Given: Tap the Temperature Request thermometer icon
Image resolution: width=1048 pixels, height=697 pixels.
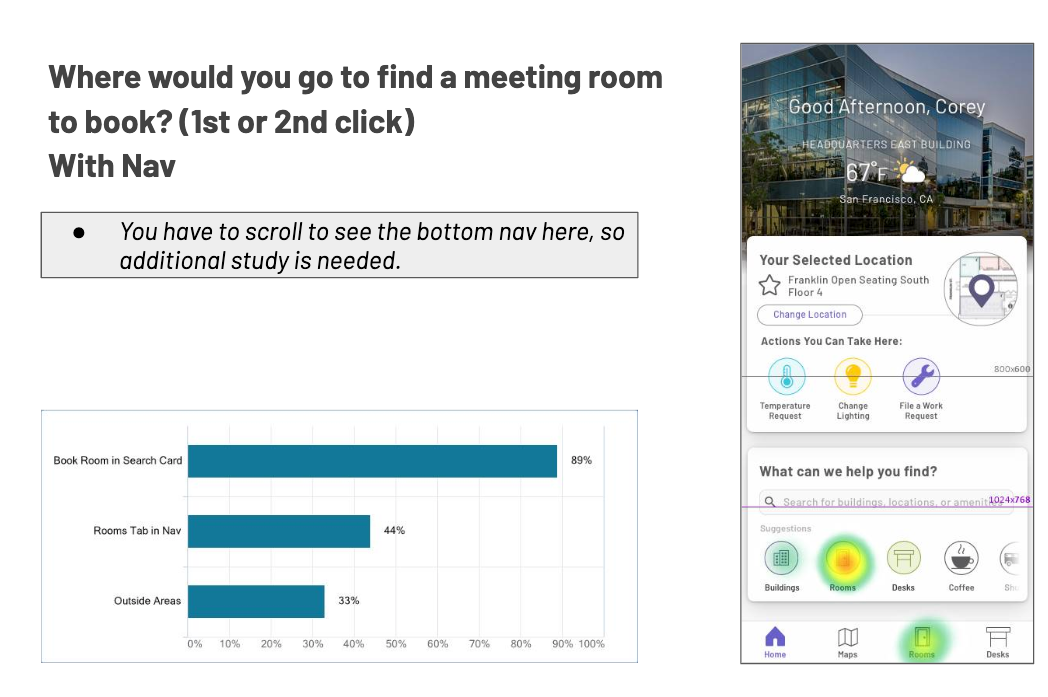Looking at the screenshot, I should (786, 378).
